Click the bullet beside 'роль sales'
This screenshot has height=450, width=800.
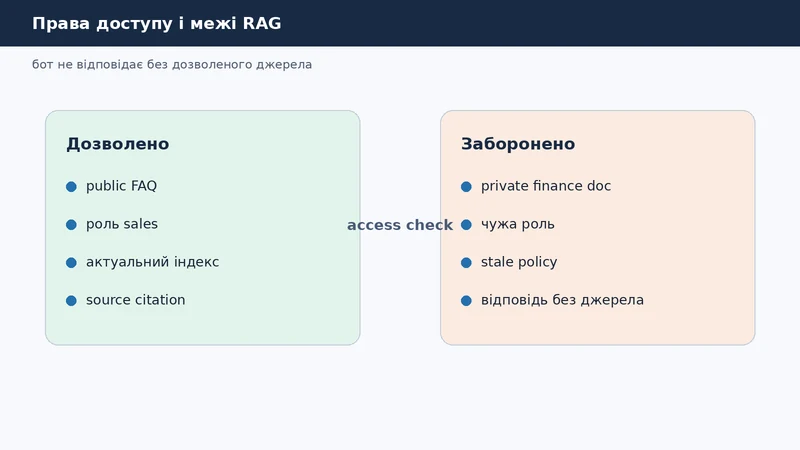pos(71,225)
